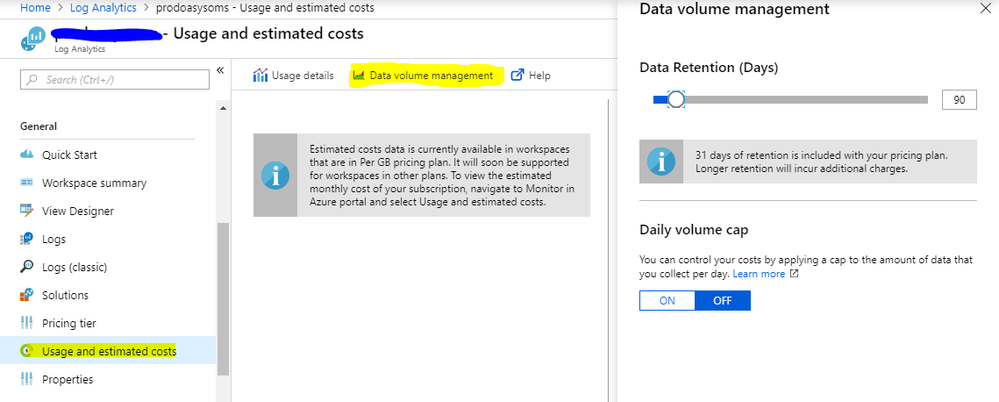Open Help from the toolbar
Screen dimensions: 999x402
(531, 75)
